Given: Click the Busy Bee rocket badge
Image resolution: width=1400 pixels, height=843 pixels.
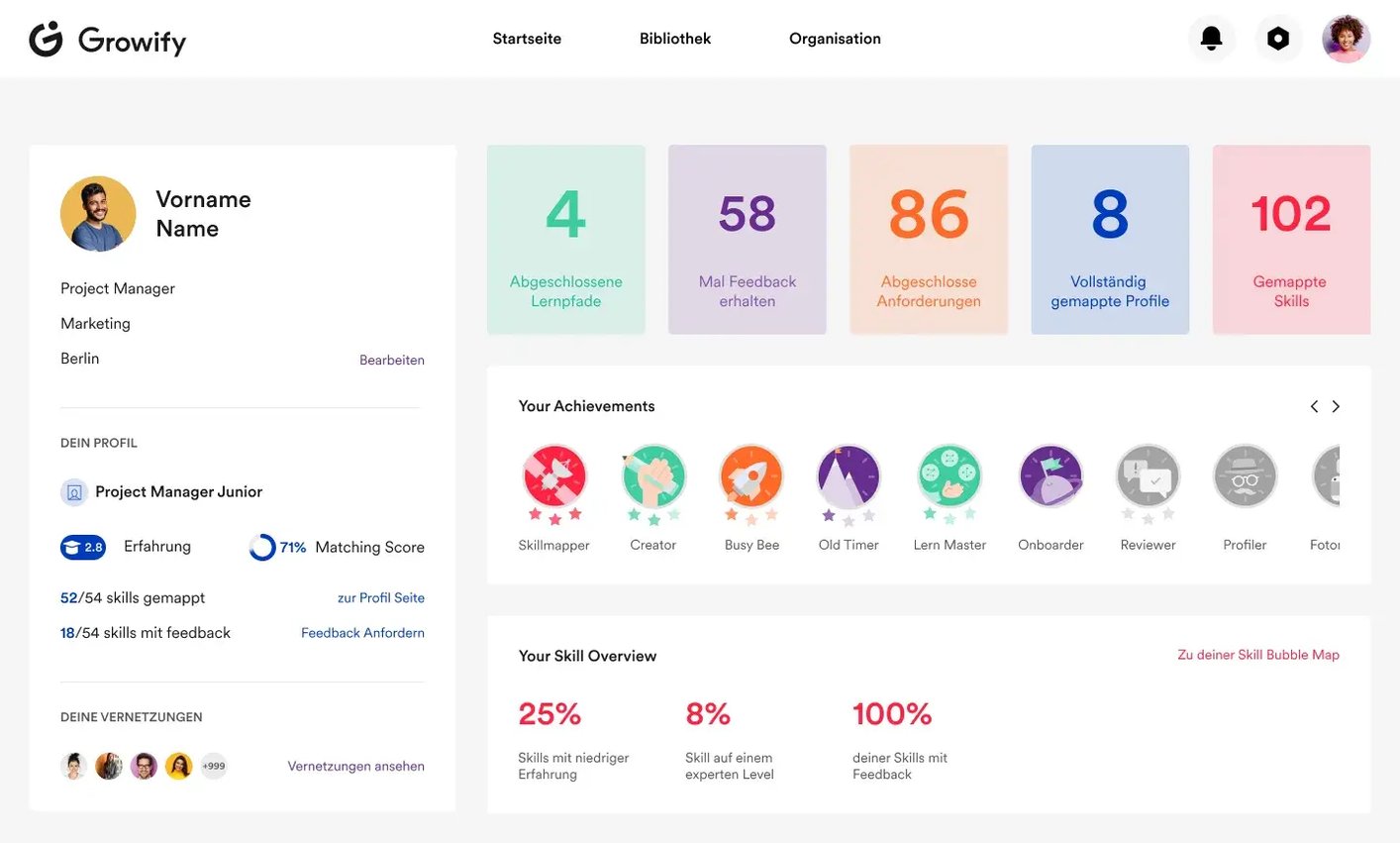Looking at the screenshot, I should [x=751, y=476].
